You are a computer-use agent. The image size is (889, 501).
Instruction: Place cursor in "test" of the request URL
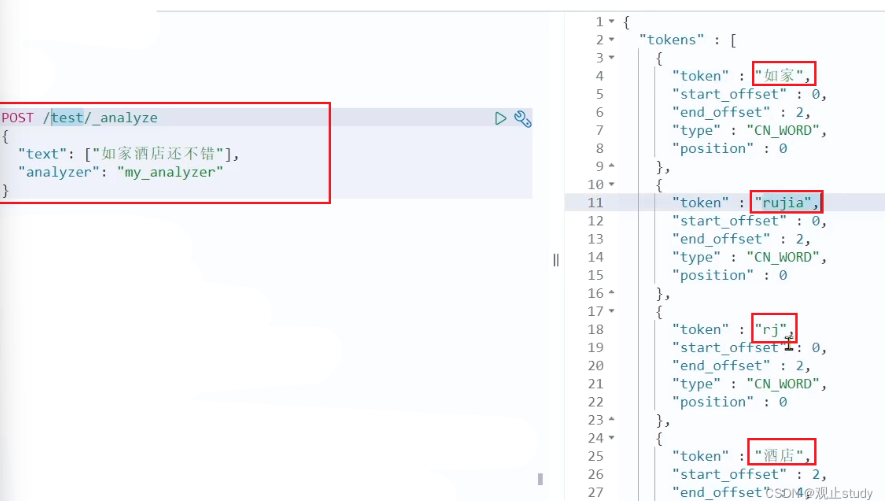tap(67, 117)
